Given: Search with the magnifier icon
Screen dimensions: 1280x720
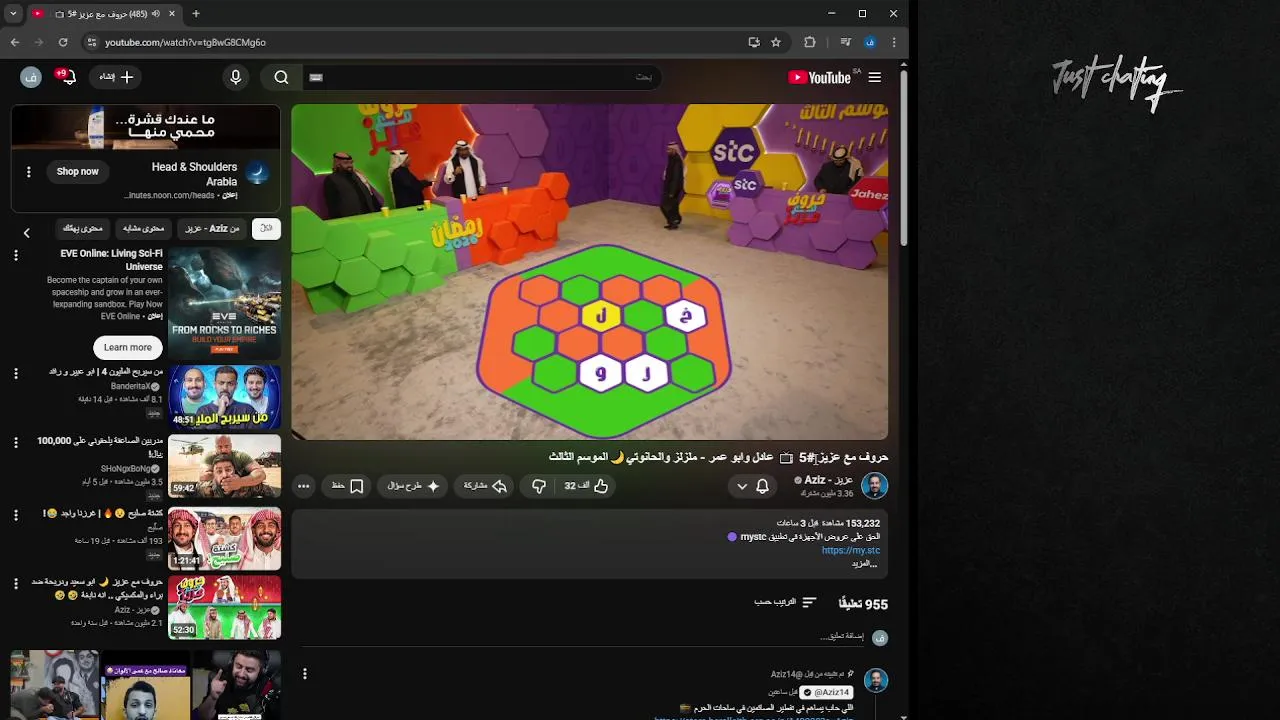Looking at the screenshot, I should click(282, 77).
